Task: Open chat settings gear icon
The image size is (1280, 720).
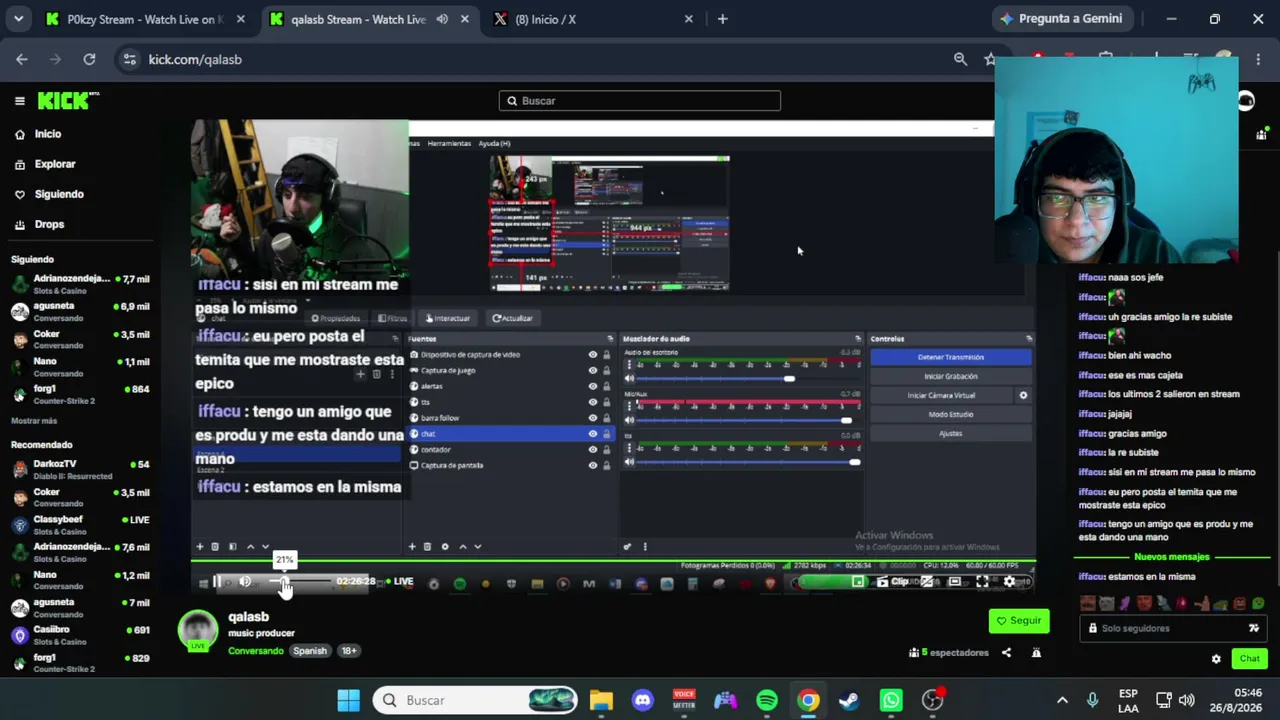Action: [x=1216, y=659]
